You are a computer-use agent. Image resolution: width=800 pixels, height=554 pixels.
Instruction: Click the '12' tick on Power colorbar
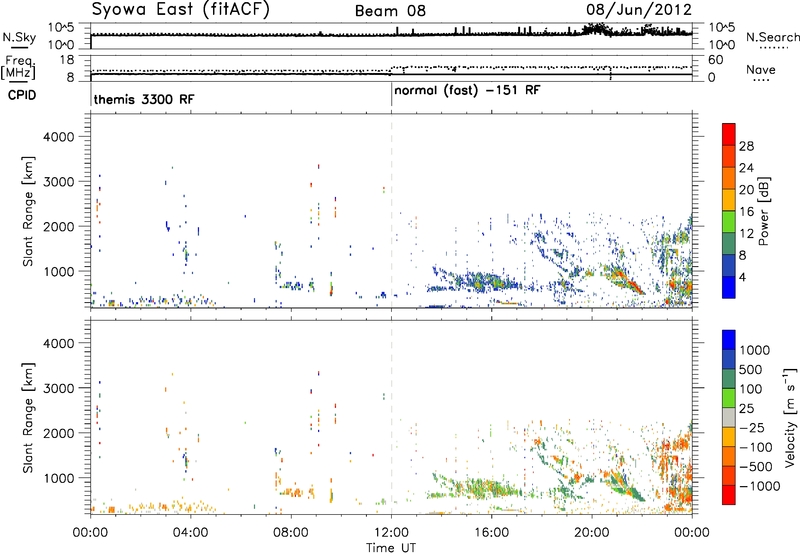pos(746,233)
